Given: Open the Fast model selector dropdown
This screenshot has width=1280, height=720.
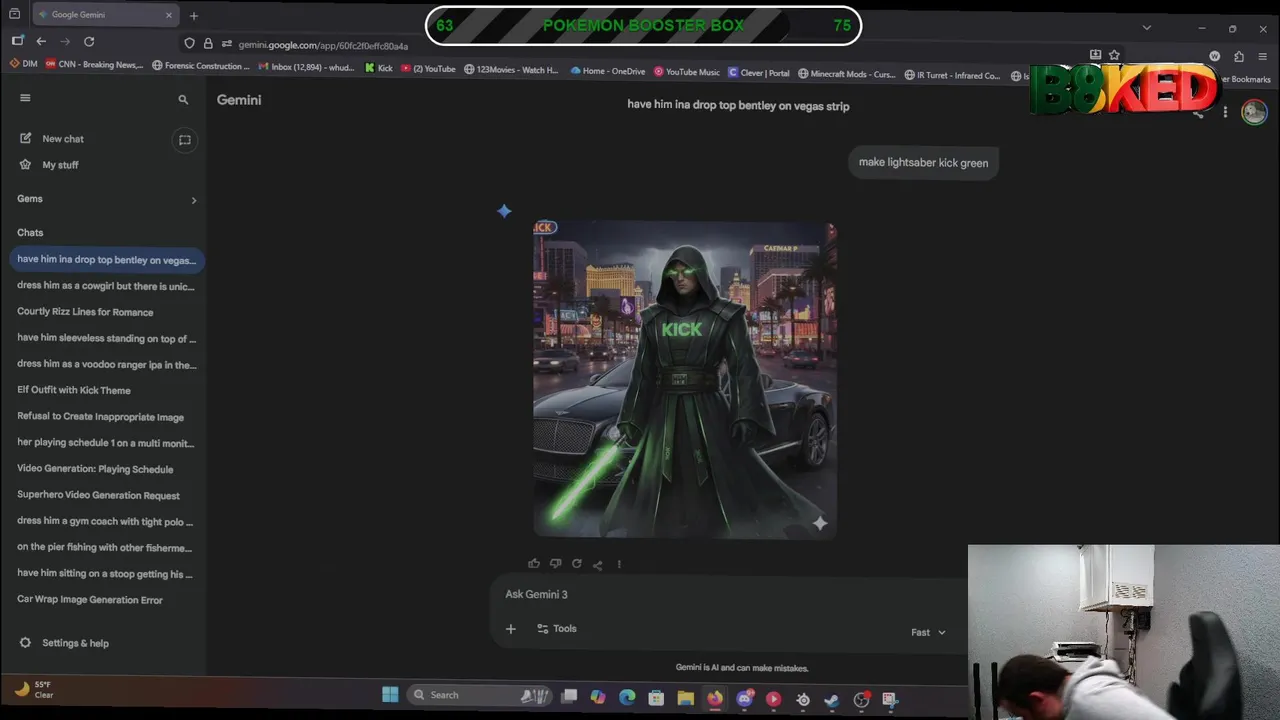Looking at the screenshot, I should pos(928,632).
